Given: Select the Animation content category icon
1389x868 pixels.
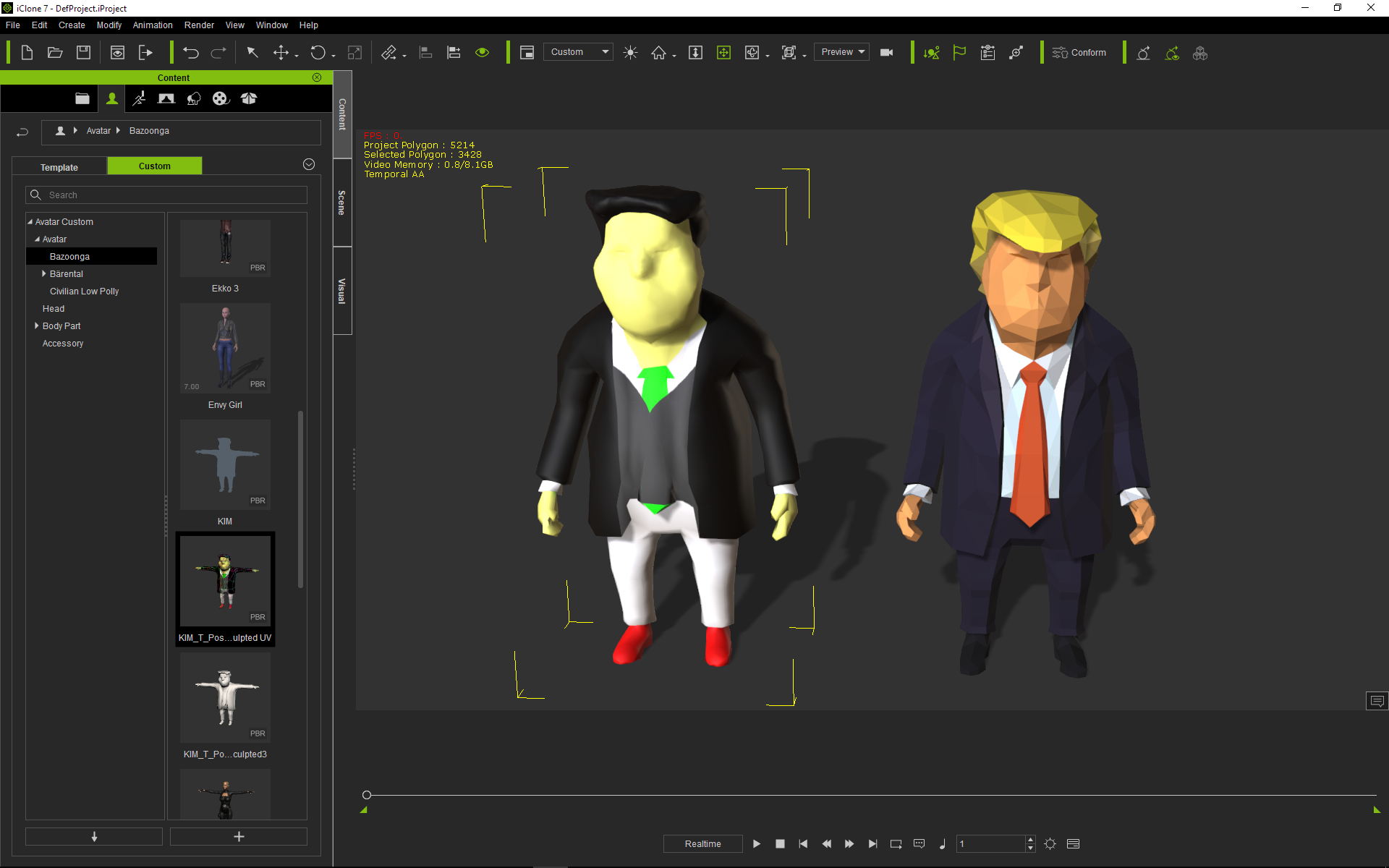Looking at the screenshot, I should [x=139, y=98].
